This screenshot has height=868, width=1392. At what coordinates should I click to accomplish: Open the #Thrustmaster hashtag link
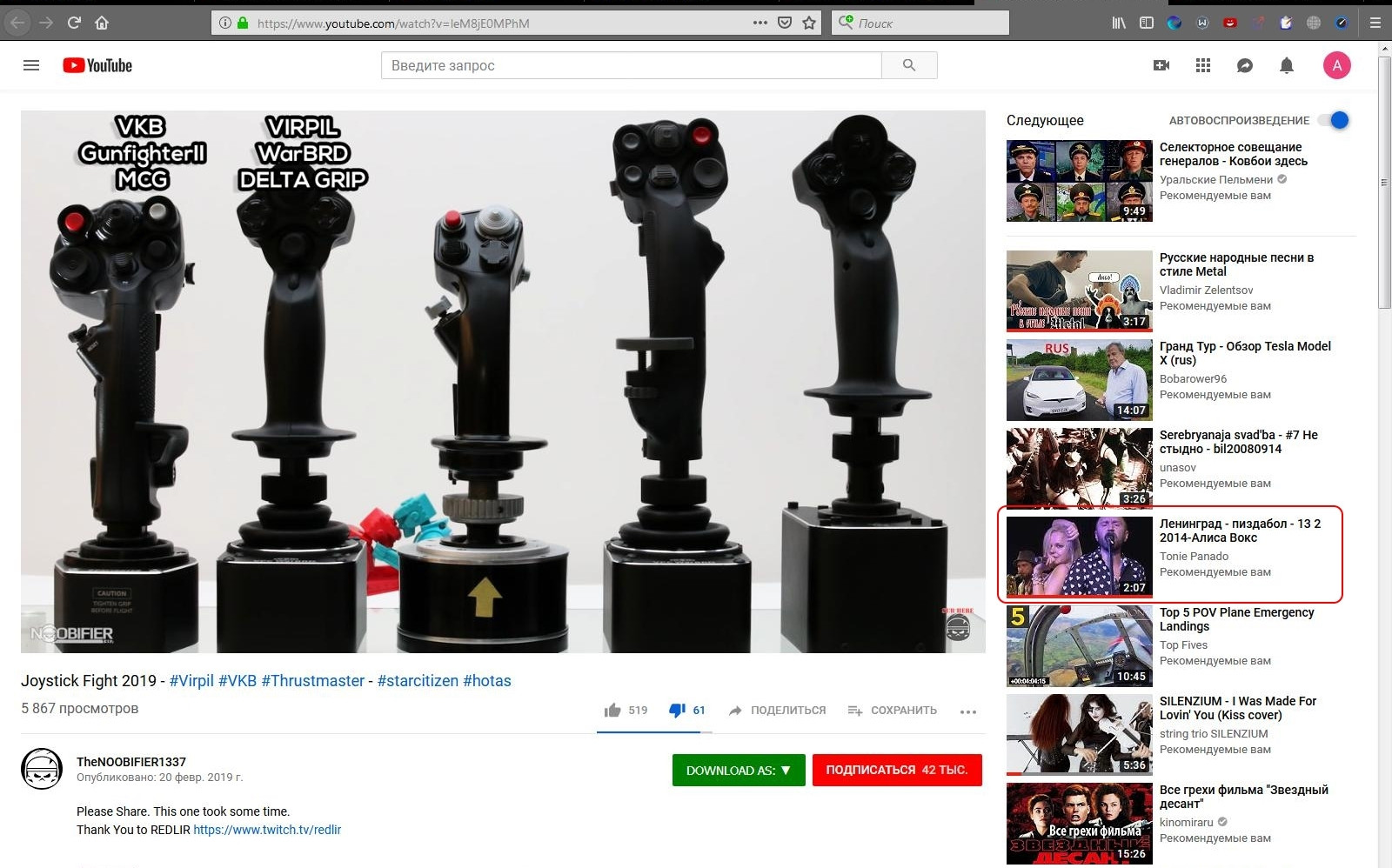click(313, 681)
